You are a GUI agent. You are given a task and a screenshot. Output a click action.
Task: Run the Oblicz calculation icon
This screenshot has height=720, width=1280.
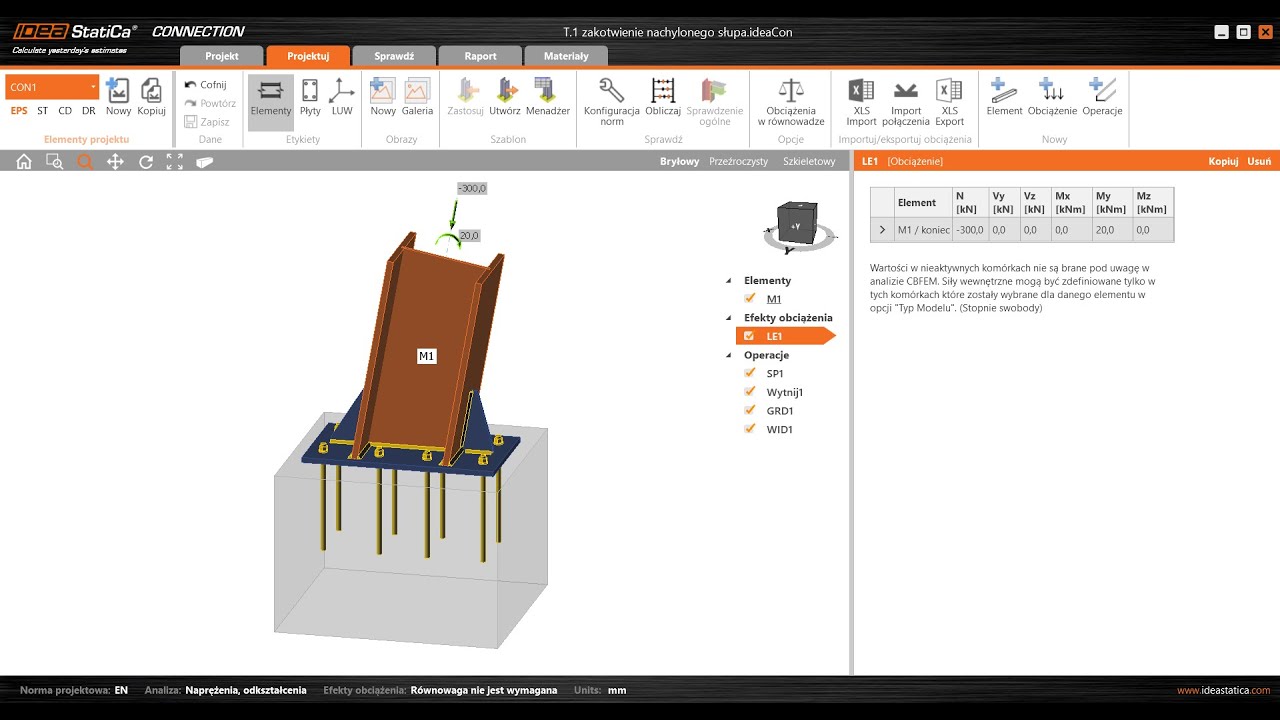663,91
